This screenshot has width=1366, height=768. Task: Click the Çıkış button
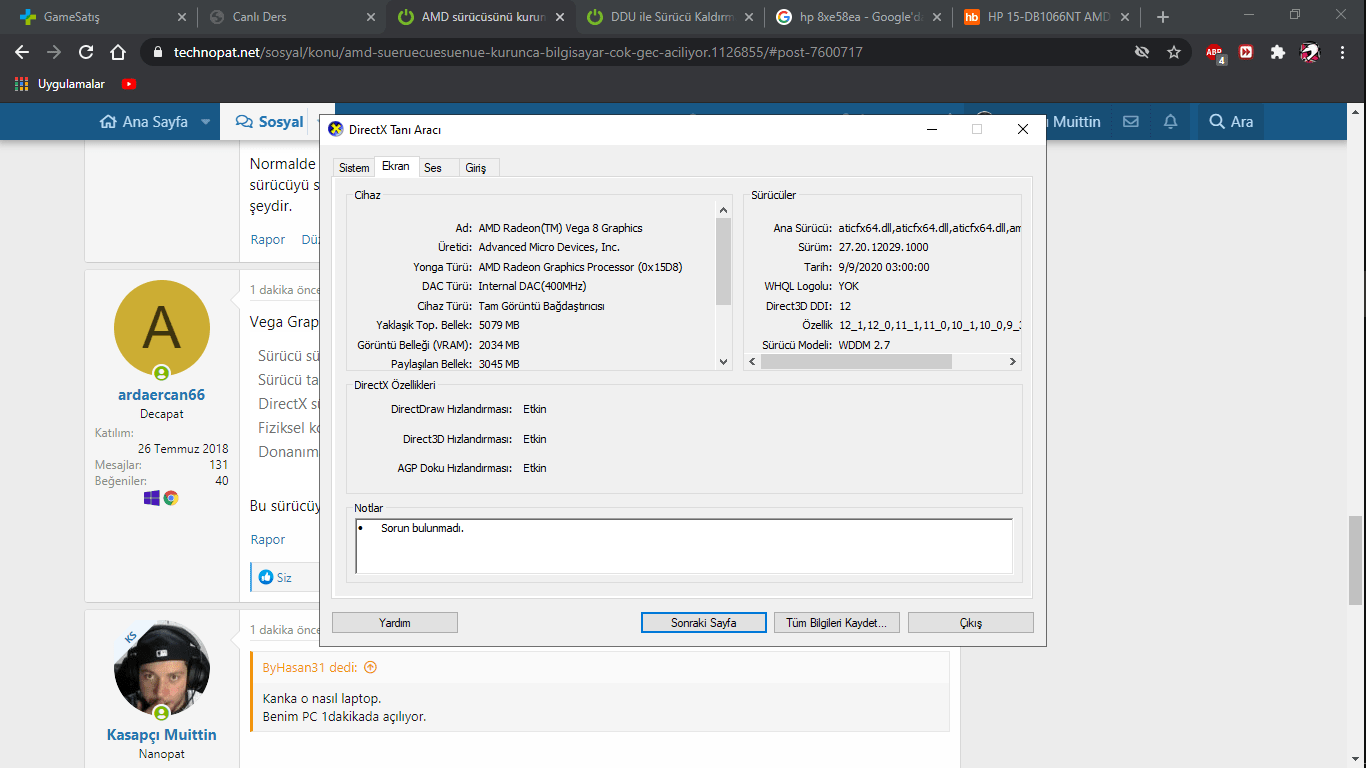pyautogui.click(x=971, y=622)
